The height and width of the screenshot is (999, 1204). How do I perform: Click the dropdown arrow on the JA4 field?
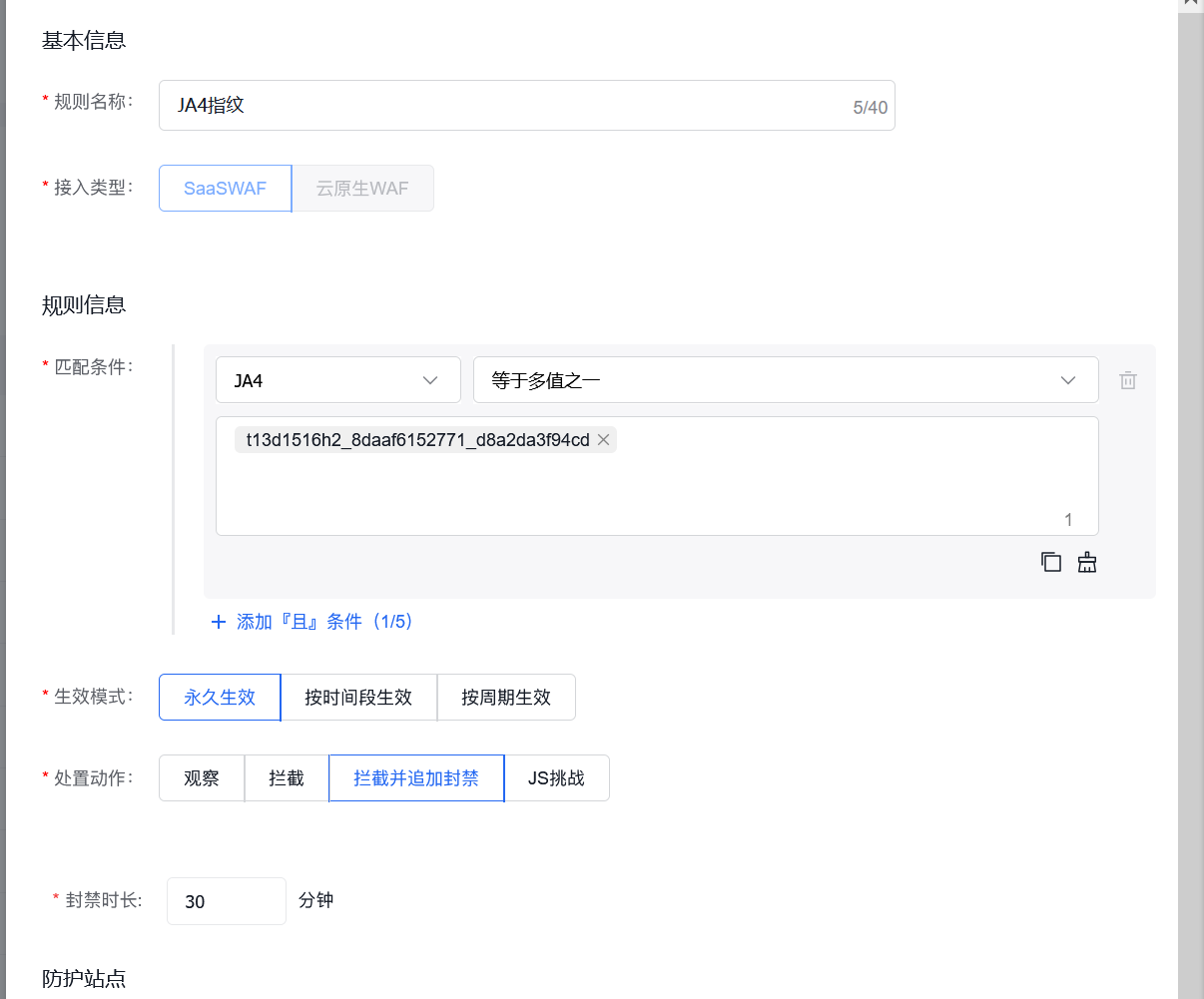coord(430,379)
